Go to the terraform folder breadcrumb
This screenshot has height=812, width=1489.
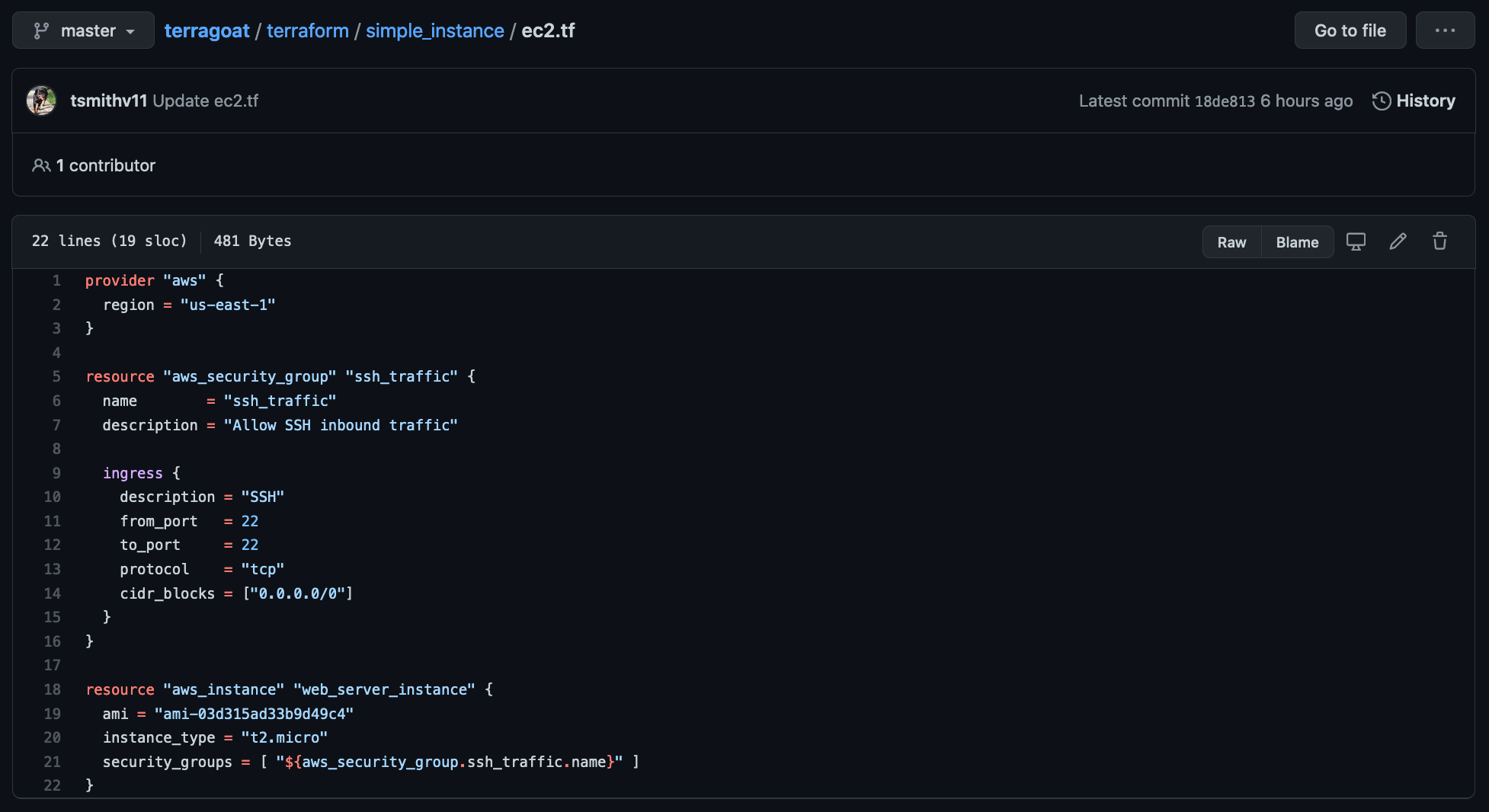click(308, 30)
